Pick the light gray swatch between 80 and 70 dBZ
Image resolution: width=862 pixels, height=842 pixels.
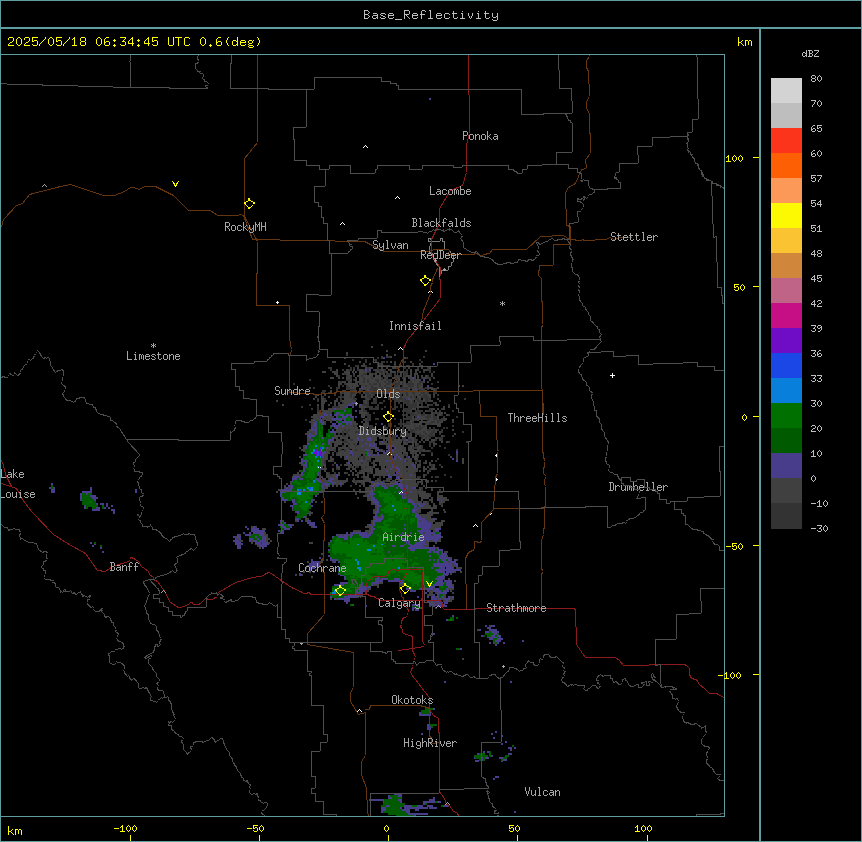click(x=786, y=91)
